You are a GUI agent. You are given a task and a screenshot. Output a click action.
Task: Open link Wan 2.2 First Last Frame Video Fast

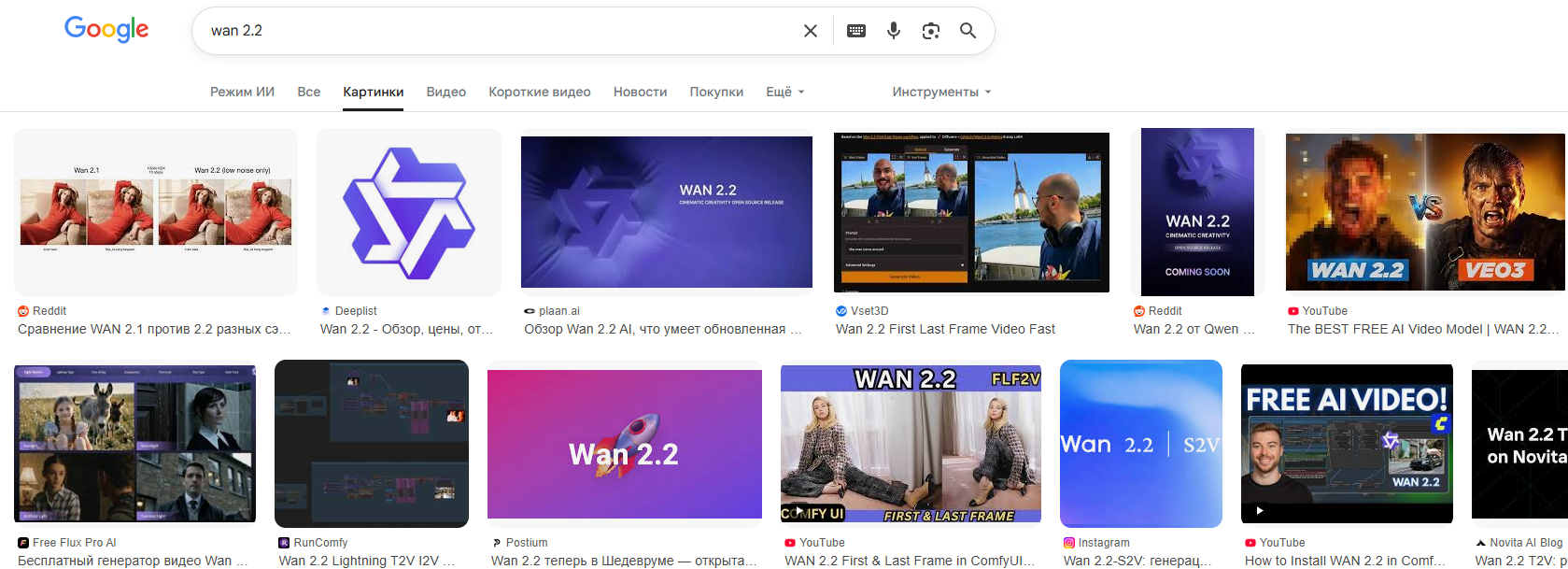[945, 329]
